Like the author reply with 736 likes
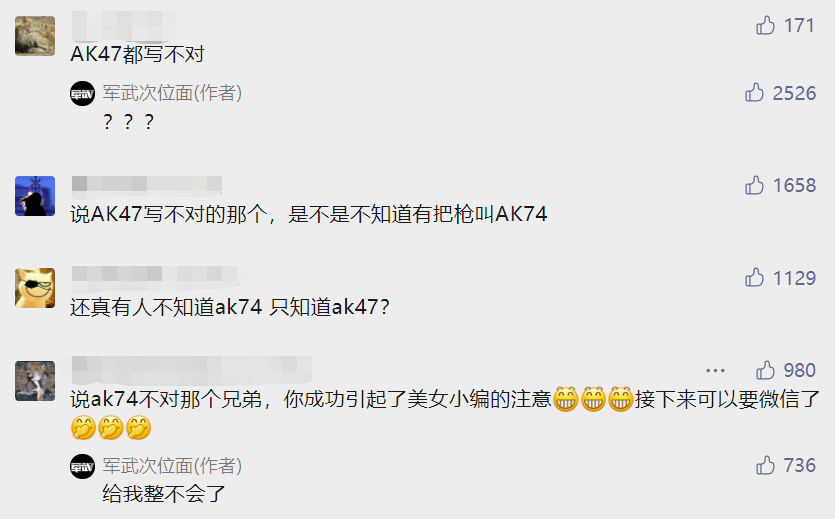The width and height of the screenshot is (835, 519). tap(765, 465)
